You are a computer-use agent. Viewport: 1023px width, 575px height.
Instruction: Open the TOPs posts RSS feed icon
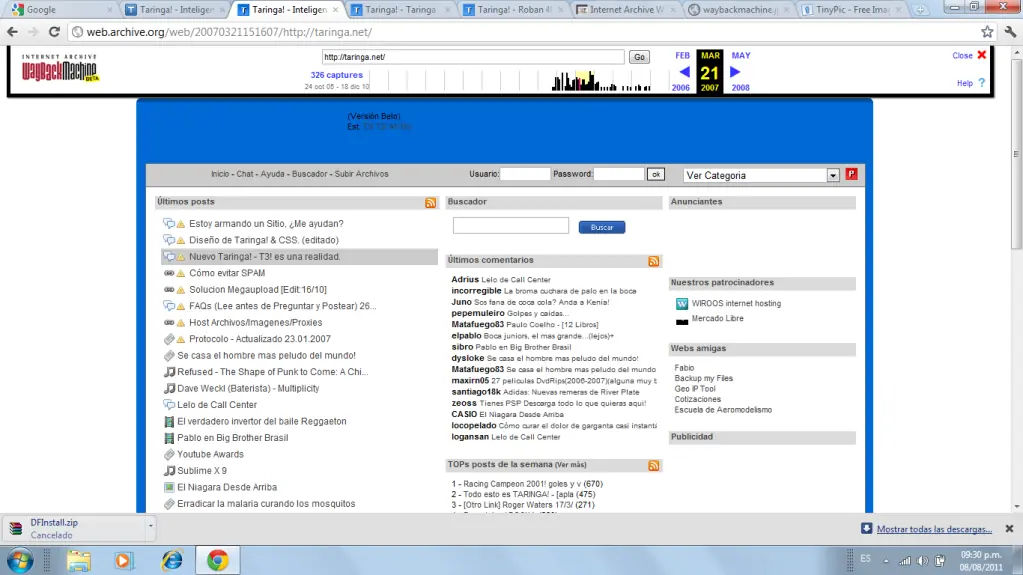pyautogui.click(x=654, y=465)
